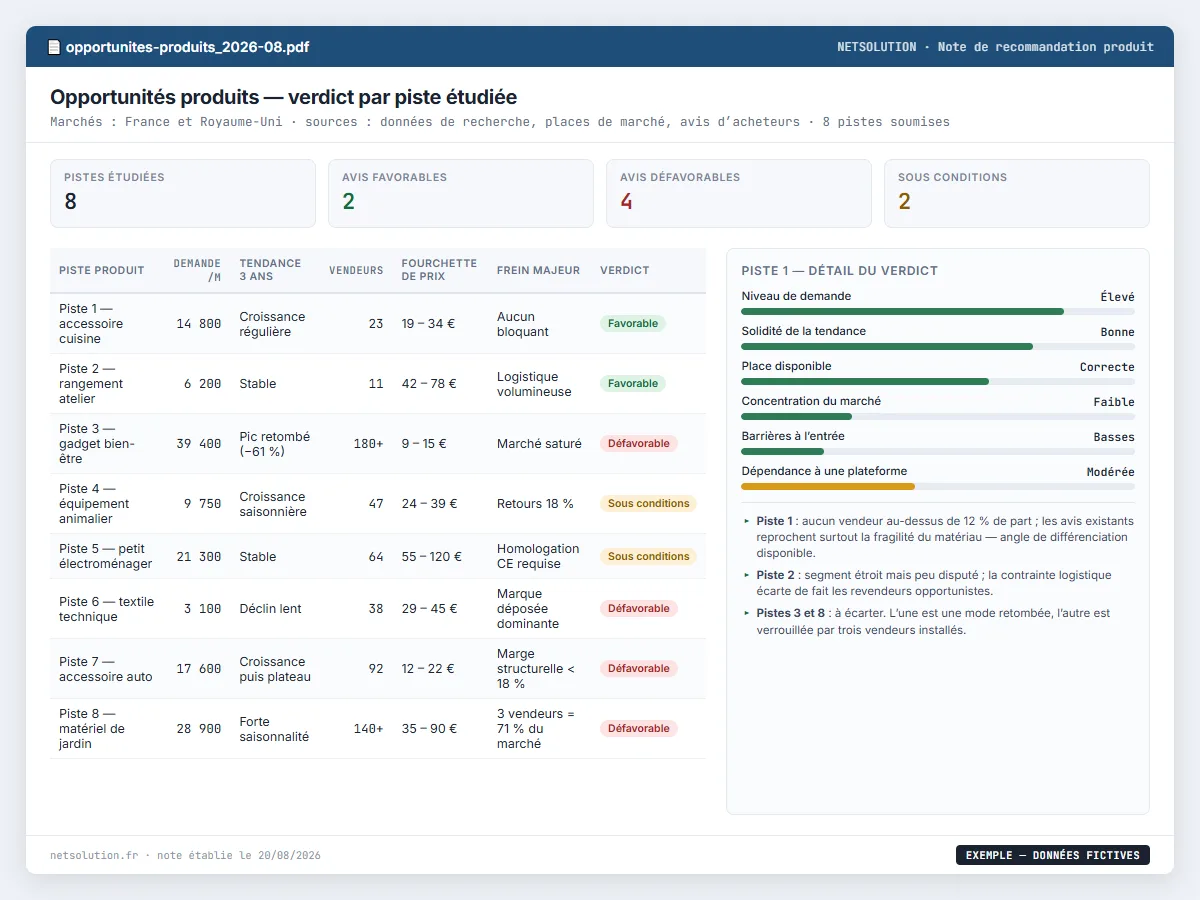The width and height of the screenshot is (1200, 900).
Task: Select row Piste 7 — accessoire auto
Action: pos(378,669)
